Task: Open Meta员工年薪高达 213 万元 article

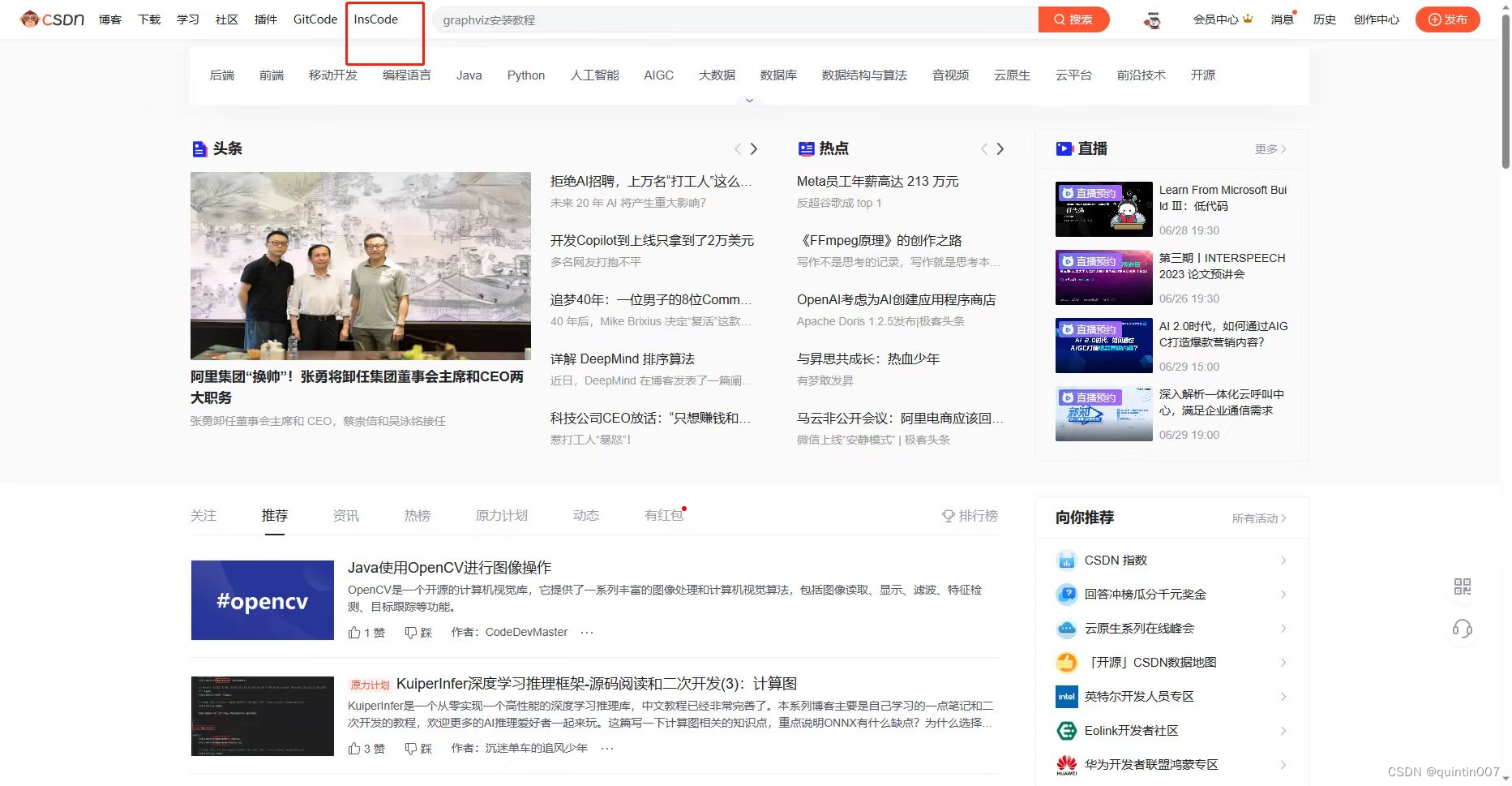Action: (x=878, y=182)
